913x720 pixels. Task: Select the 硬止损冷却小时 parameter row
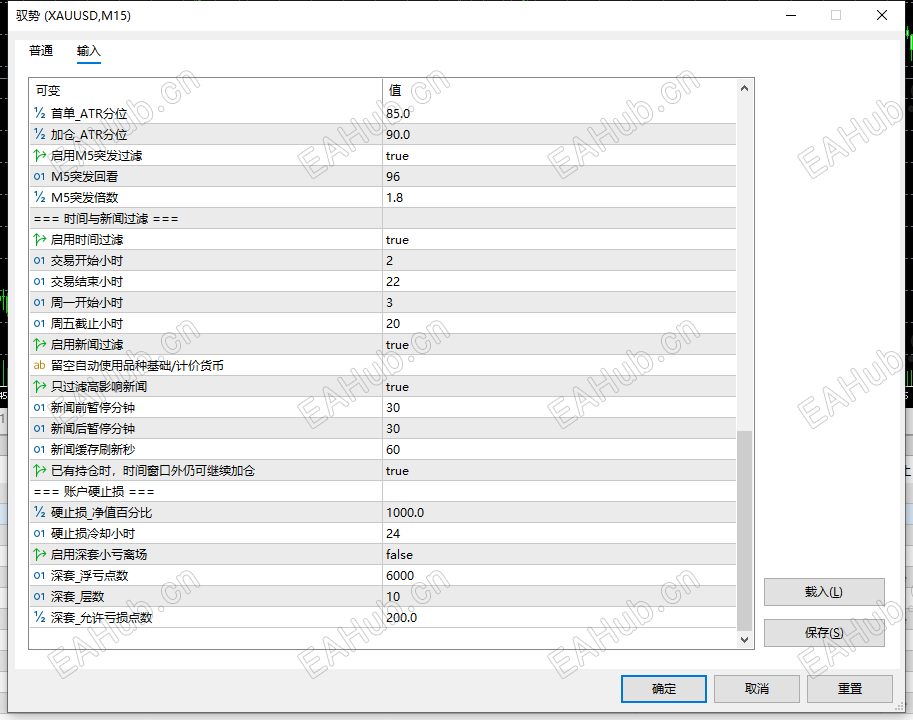tap(383, 534)
